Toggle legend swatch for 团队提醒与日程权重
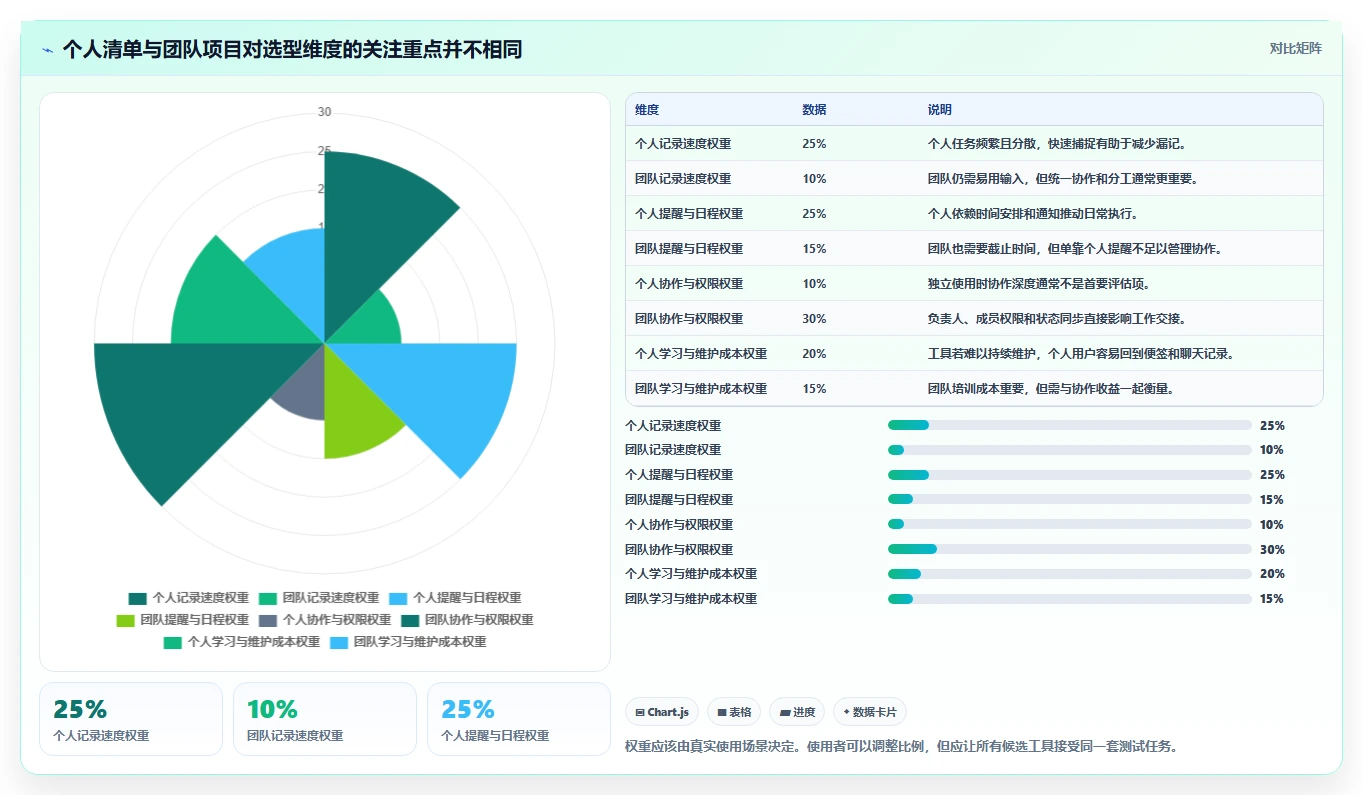 click(125, 620)
